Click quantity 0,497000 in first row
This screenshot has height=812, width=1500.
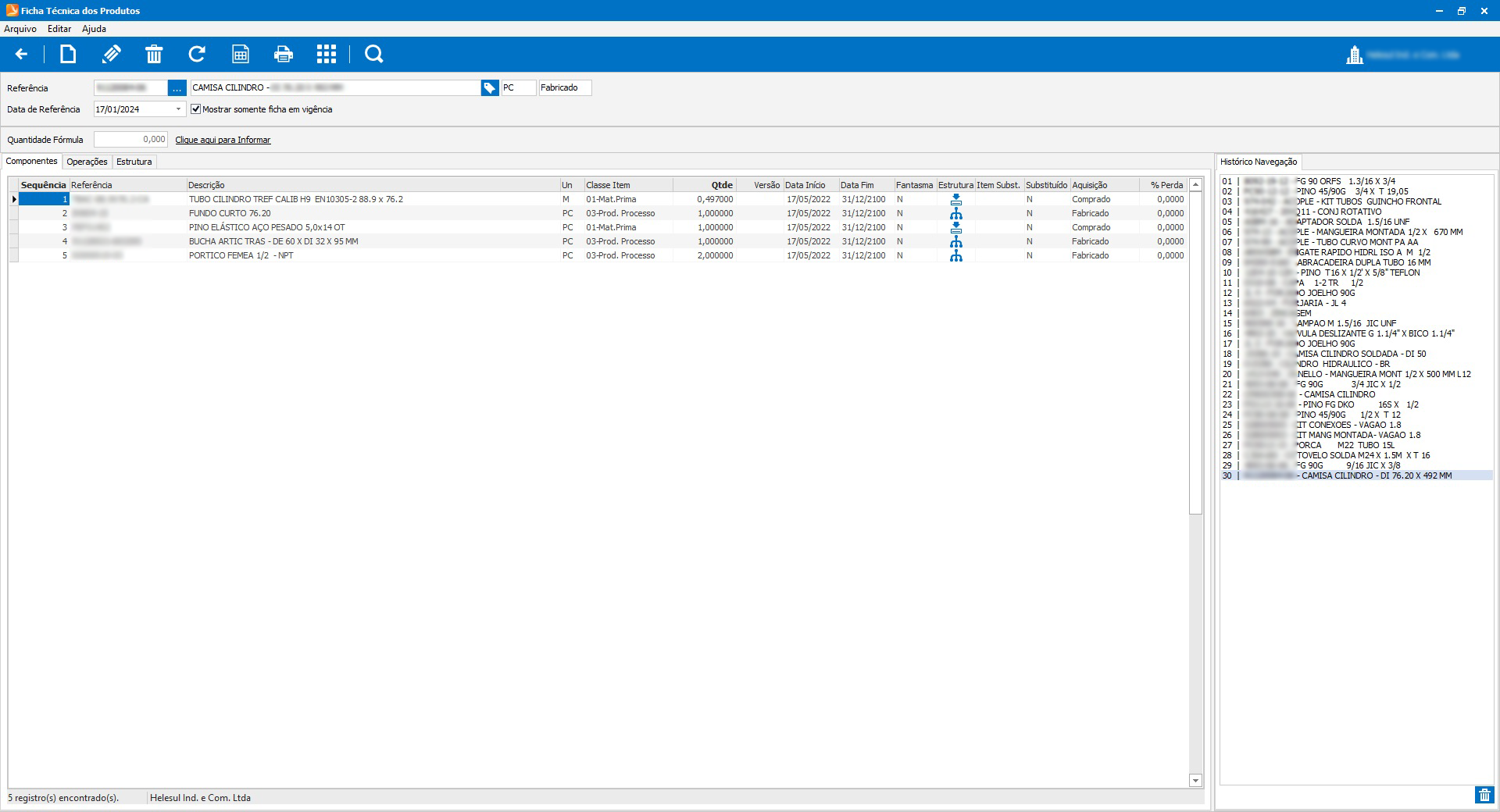704,199
